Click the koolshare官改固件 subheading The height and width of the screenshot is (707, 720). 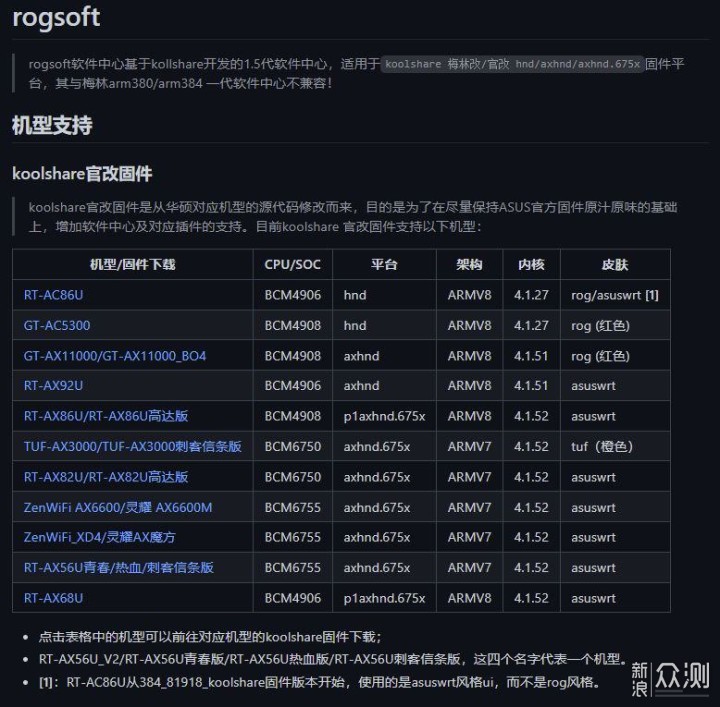pyautogui.click(x=82, y=174)
